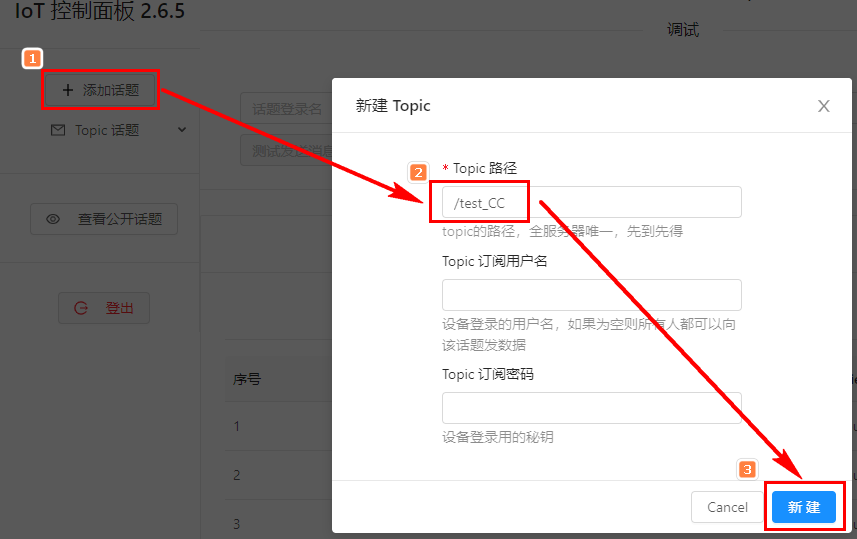Viewport: 857px width, 539px height.
Task: Close the 新建 Topic dialog with X
Action: pos(824,106)
